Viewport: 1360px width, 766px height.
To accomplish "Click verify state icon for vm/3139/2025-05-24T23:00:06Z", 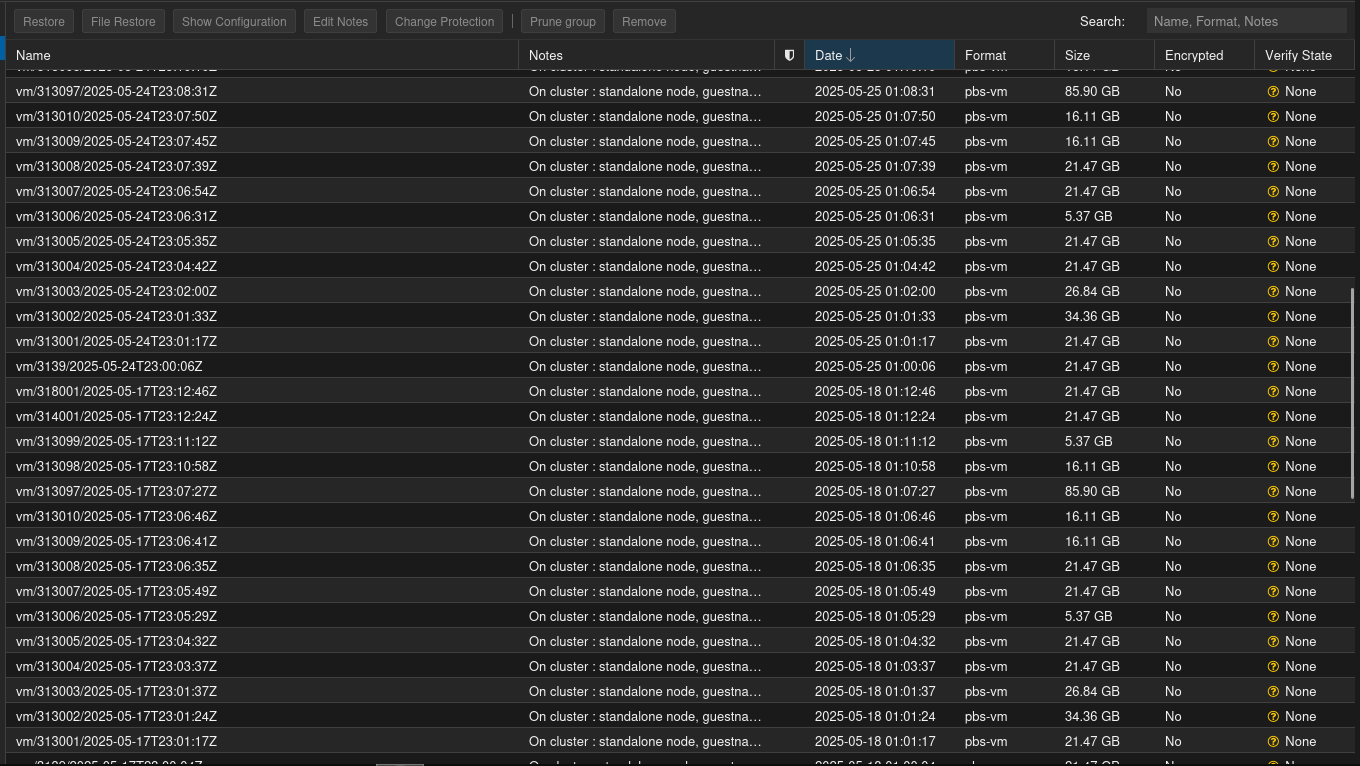I will click(x=1273, y=367).
